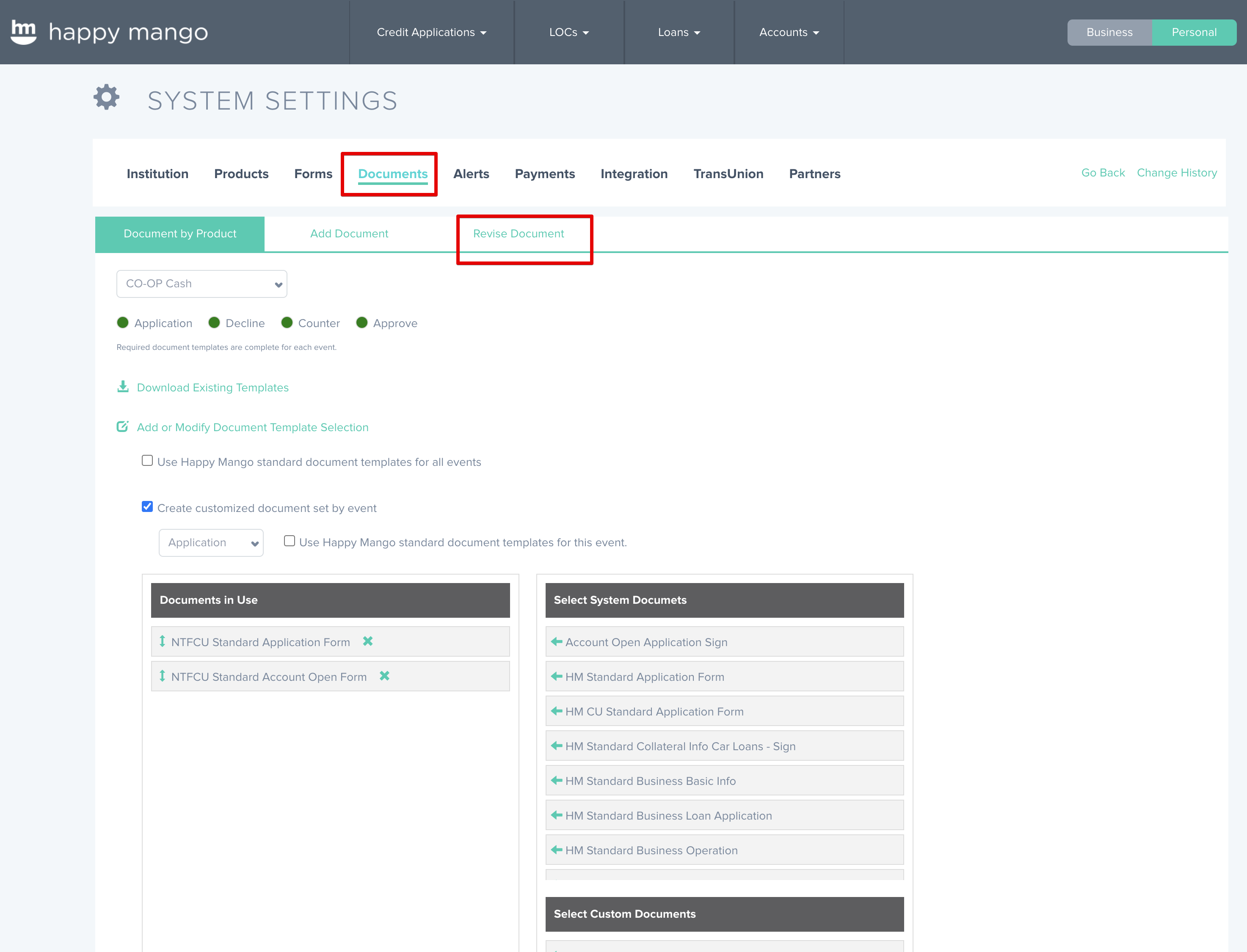This screenshot has height=952, width=1247.
Task: Click reorder arrow on NTFCU Standard Application Form
Action: click(x=163, y=641)
